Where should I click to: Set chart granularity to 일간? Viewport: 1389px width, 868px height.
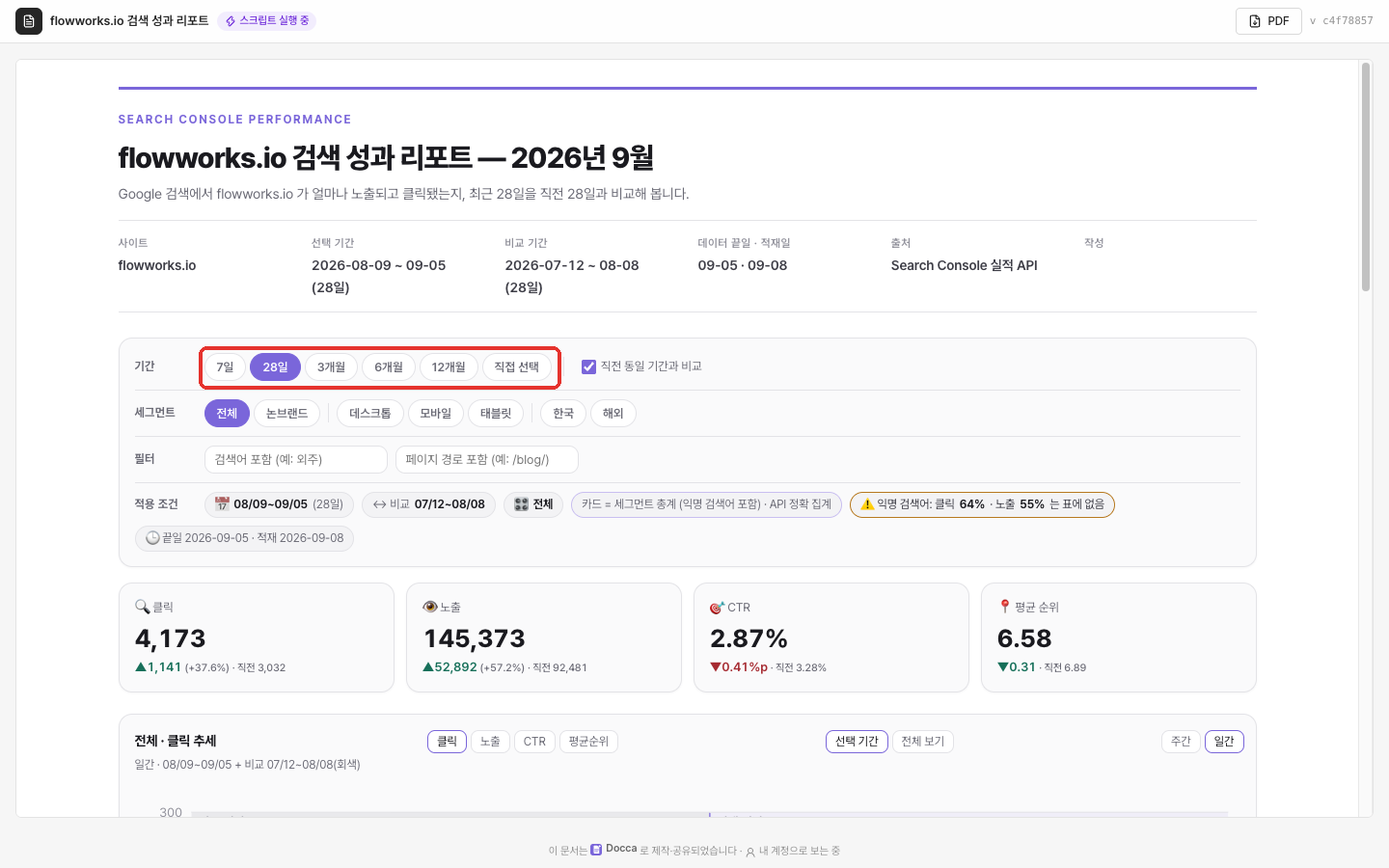tap(1224, 742)
